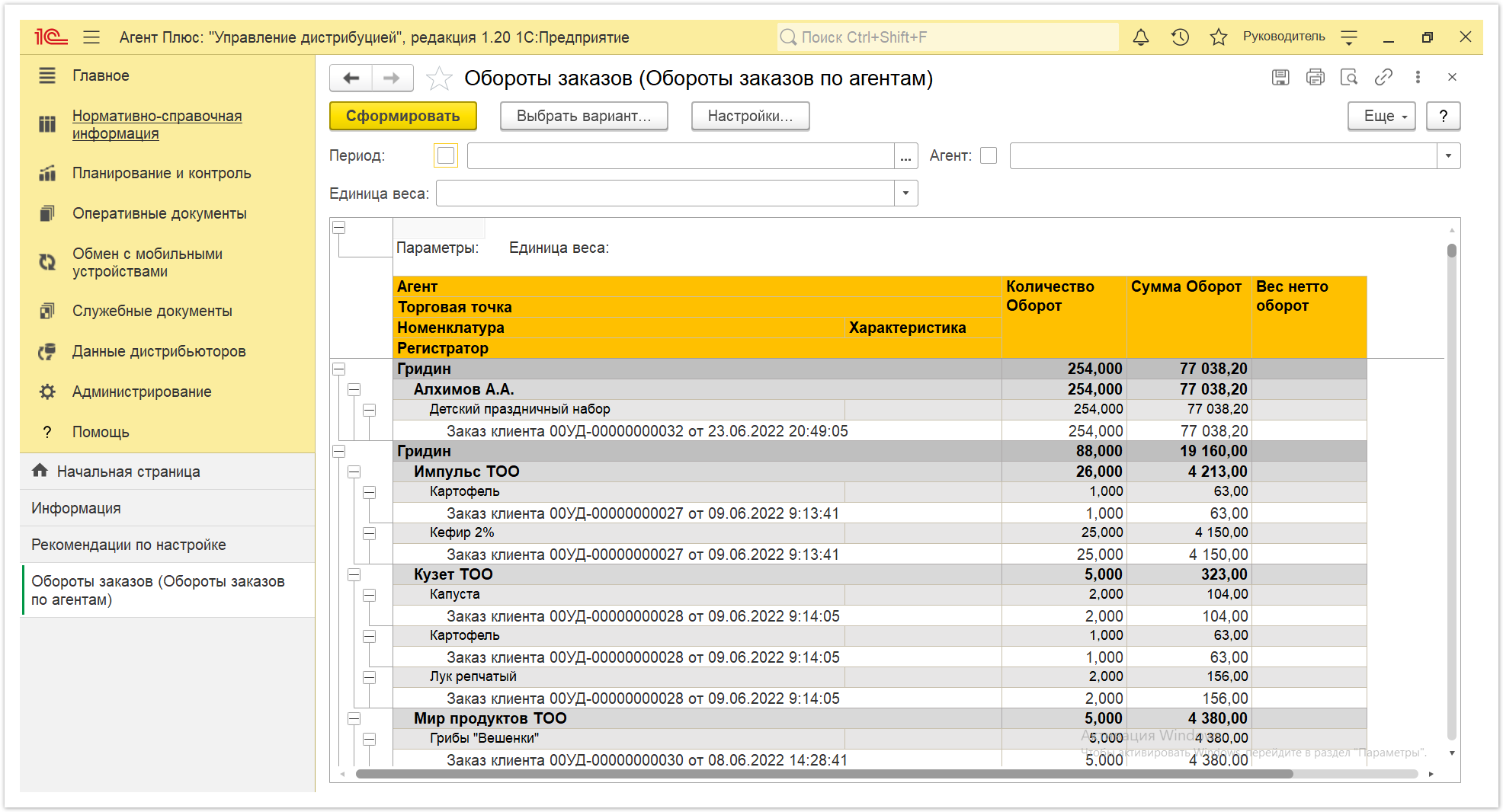Click Оперативные документы icon

(47, 213)
